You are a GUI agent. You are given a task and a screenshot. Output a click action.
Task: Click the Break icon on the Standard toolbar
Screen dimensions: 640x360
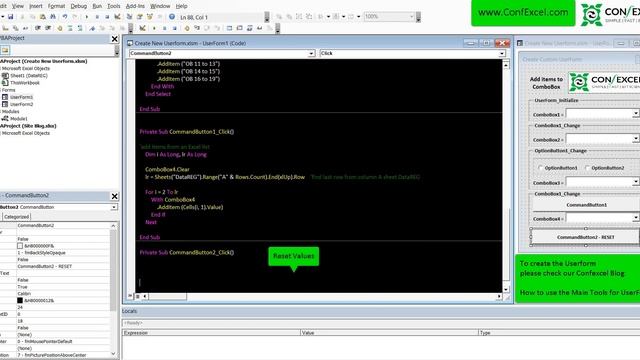click(97, 17)
